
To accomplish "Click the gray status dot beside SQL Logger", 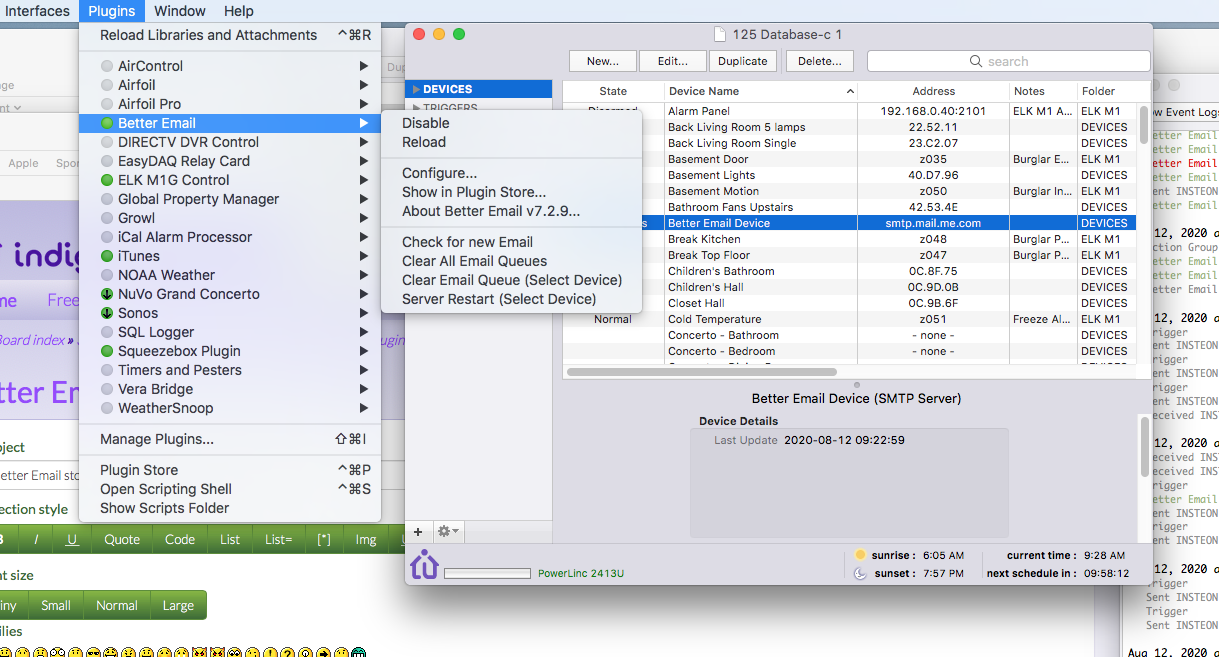I will tap(107, 332).
